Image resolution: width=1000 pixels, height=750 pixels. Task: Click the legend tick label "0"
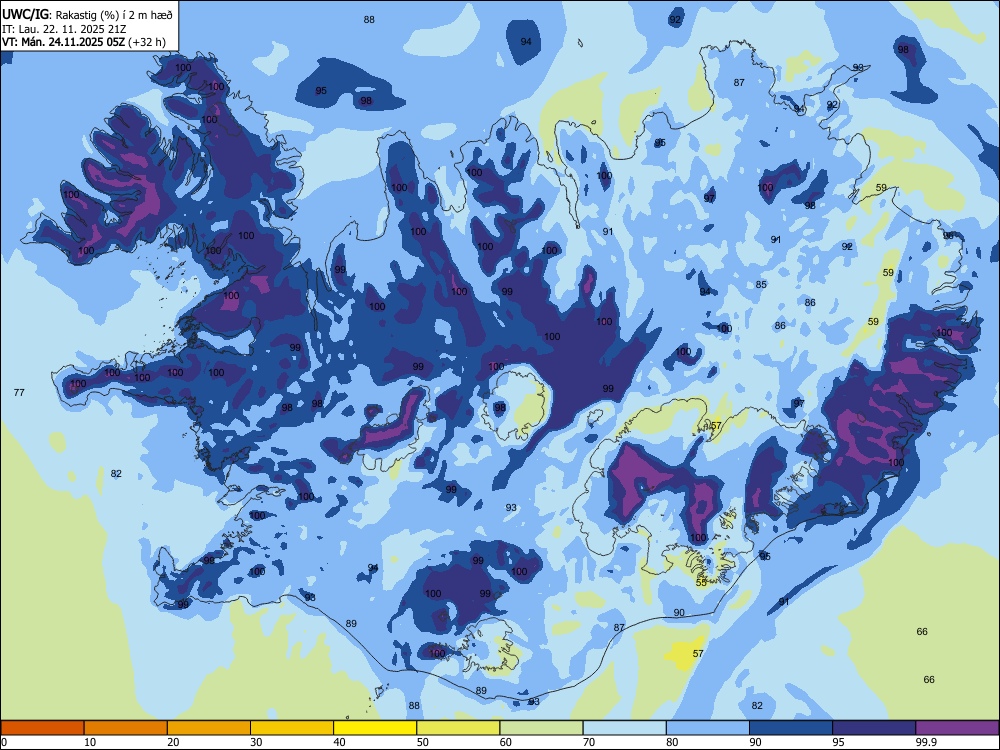click(4, 742)
